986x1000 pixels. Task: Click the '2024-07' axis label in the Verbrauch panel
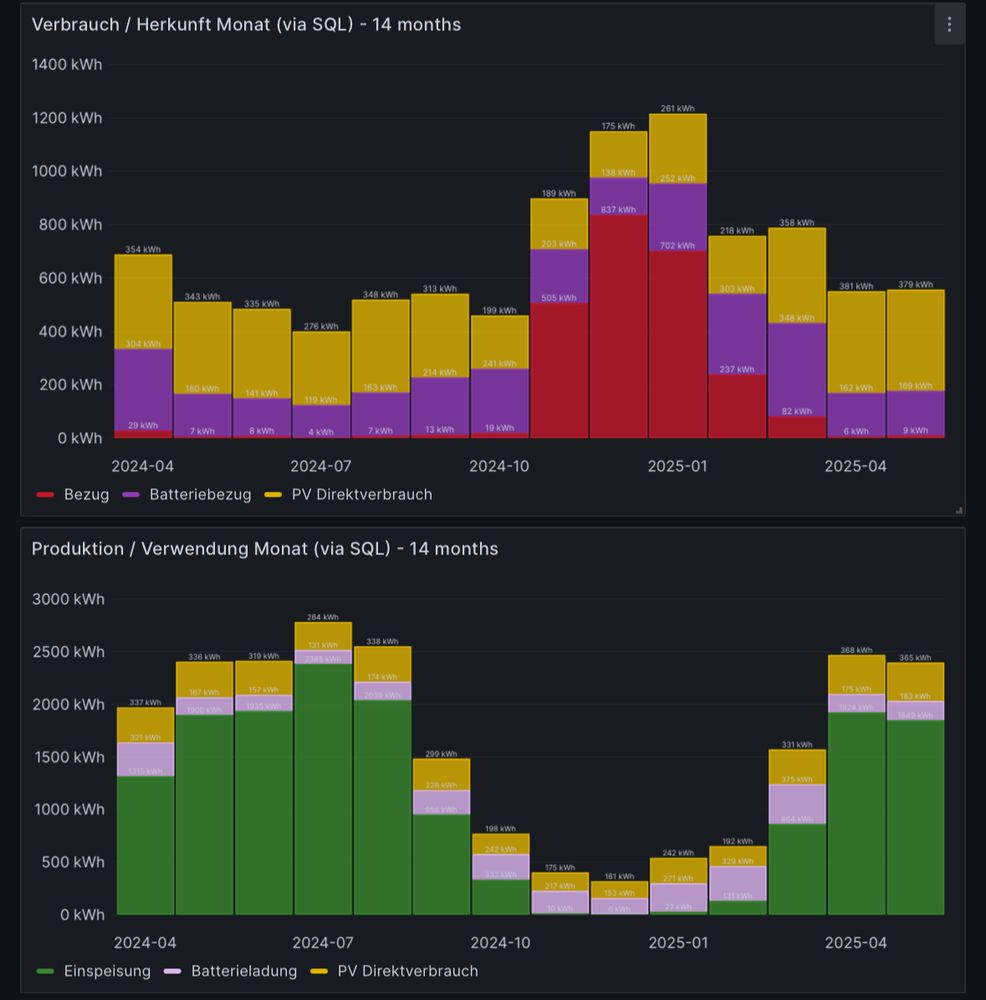click(x=321, y=466)
